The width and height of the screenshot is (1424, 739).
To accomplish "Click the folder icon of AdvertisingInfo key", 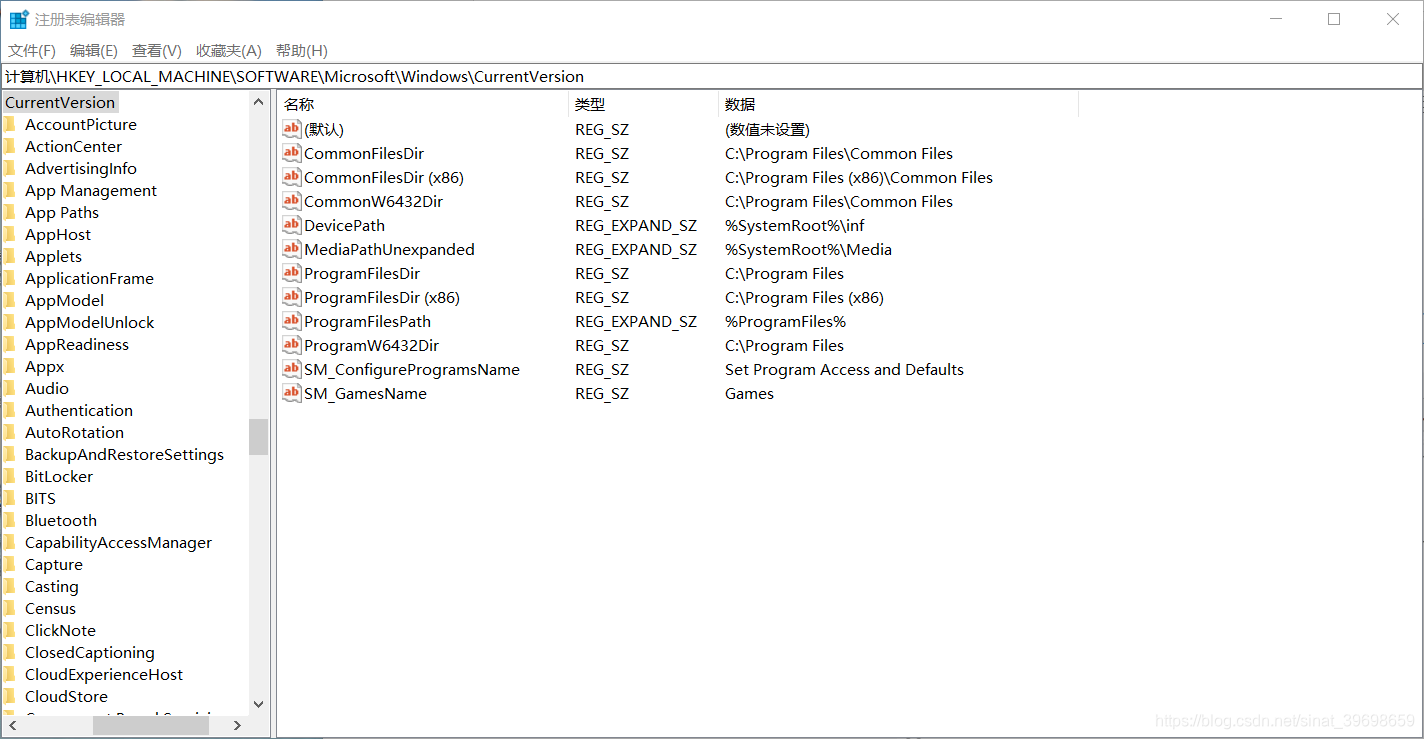I will (10, 168).
